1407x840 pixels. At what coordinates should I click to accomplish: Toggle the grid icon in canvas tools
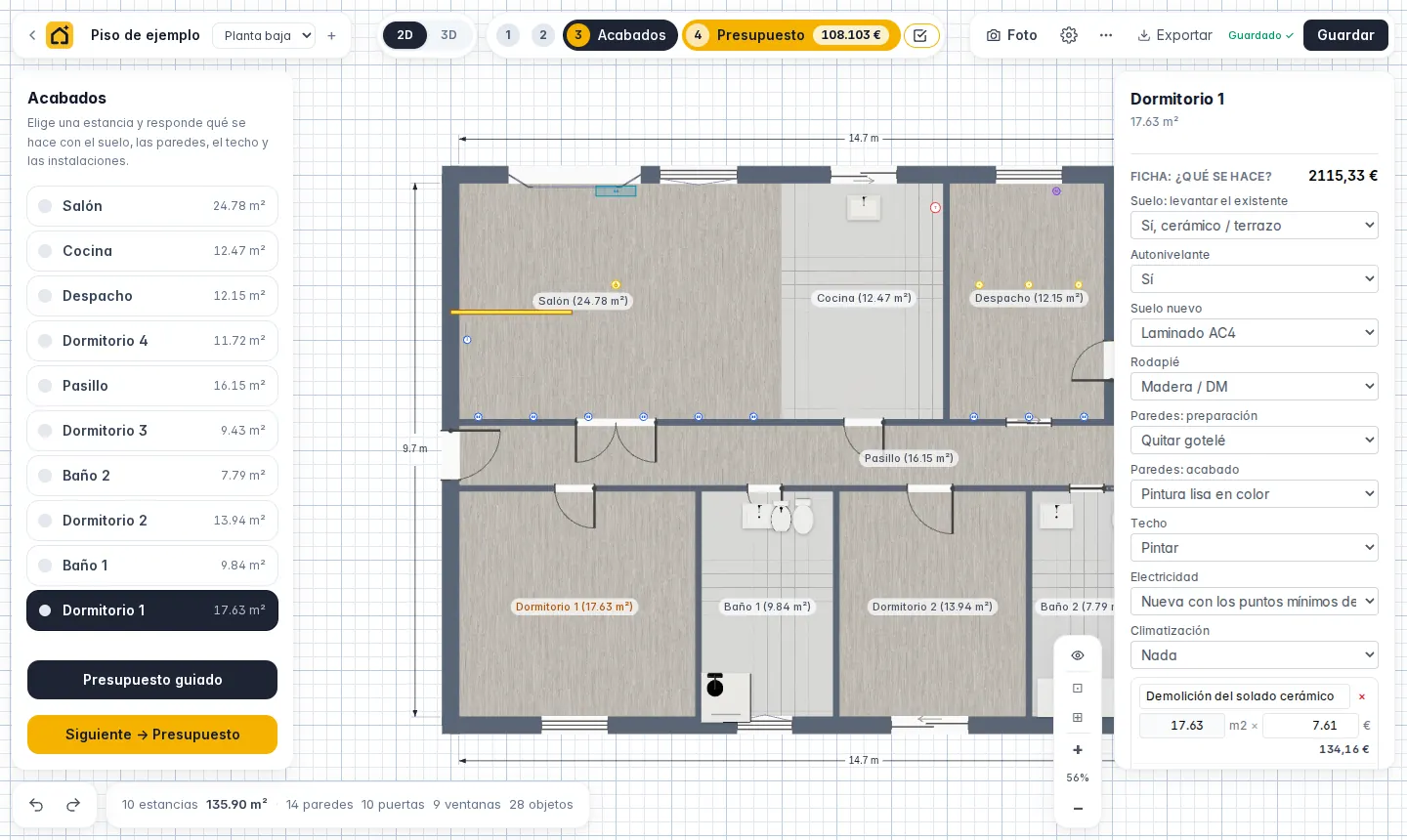coord(1078,718)
